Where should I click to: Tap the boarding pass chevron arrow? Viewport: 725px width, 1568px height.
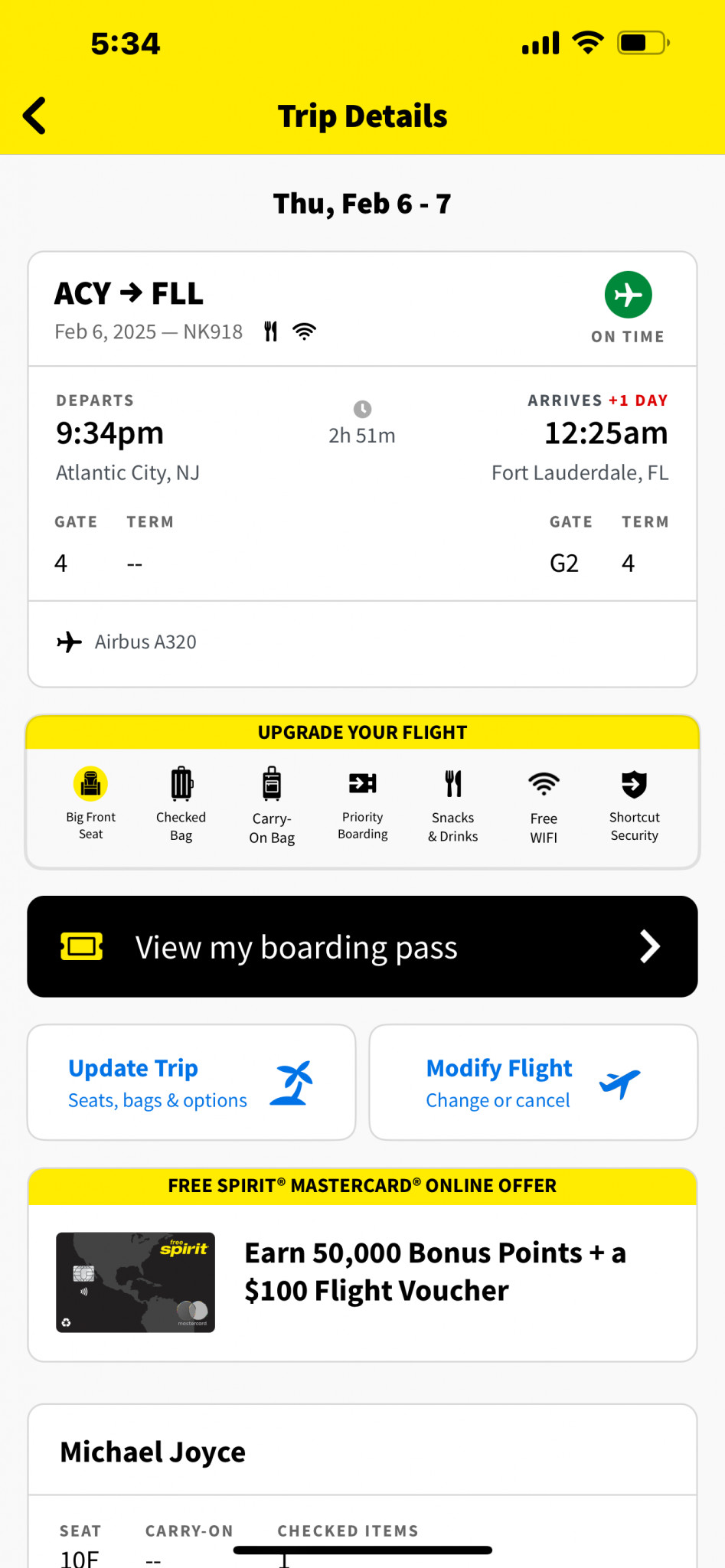649,947
